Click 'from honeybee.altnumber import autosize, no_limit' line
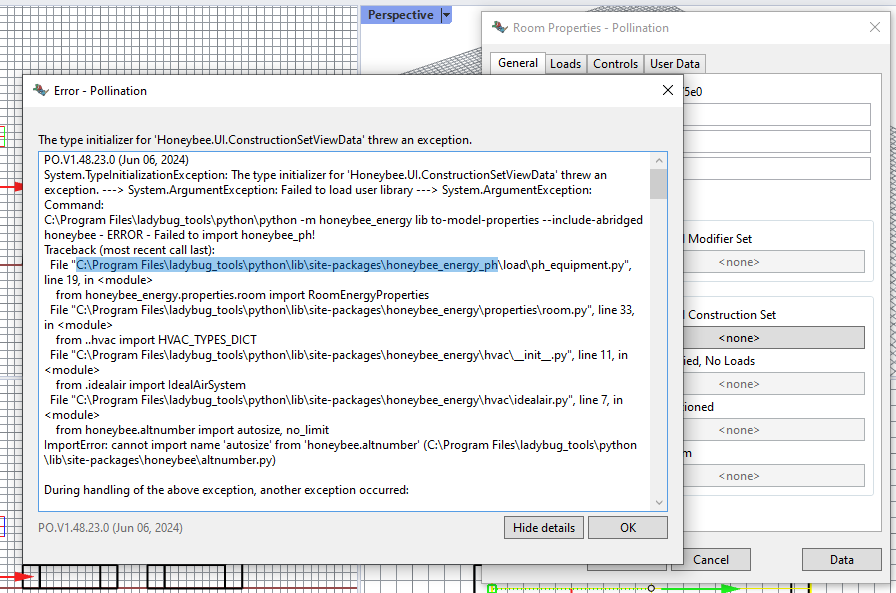Image resolution: width=896 pixels, height=593 pixels. pos(193,430)
